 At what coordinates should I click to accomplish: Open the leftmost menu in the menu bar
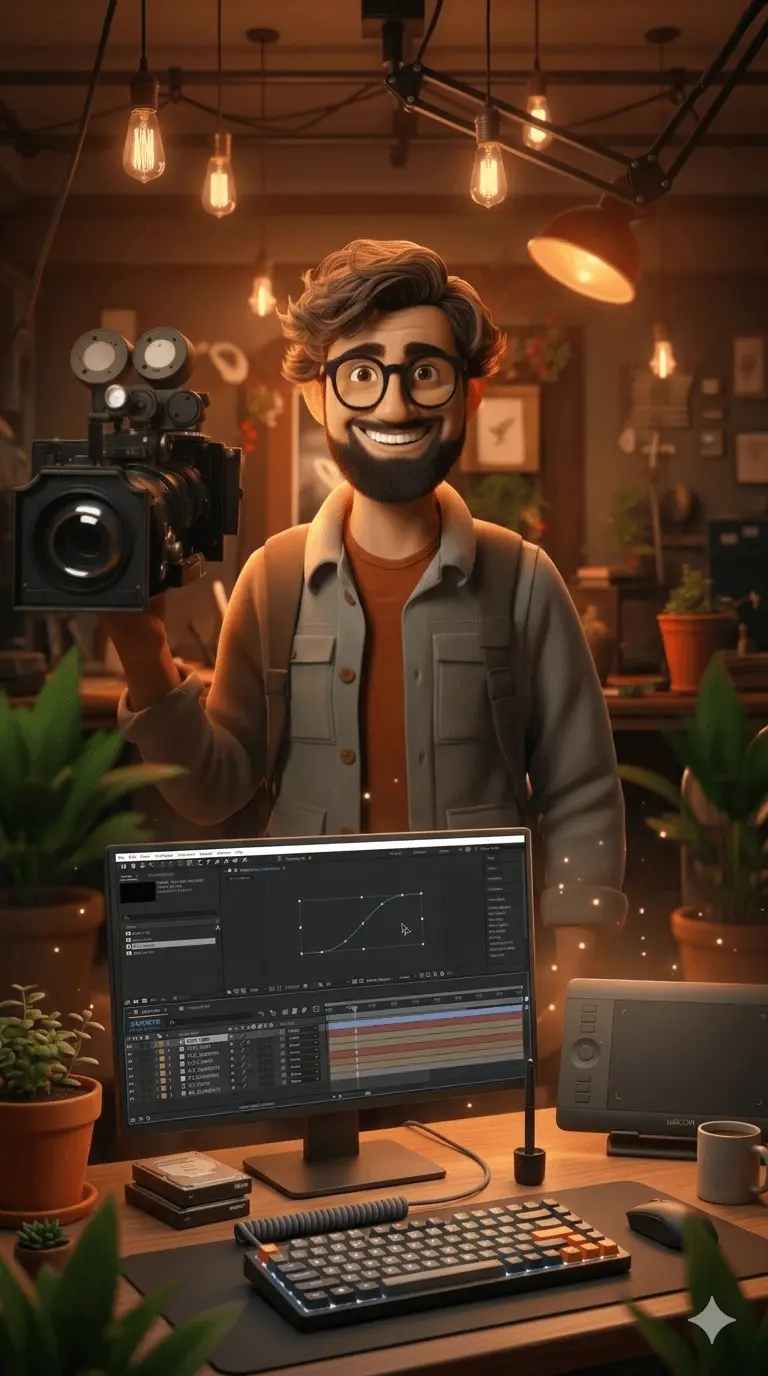(x=121, y=858)
